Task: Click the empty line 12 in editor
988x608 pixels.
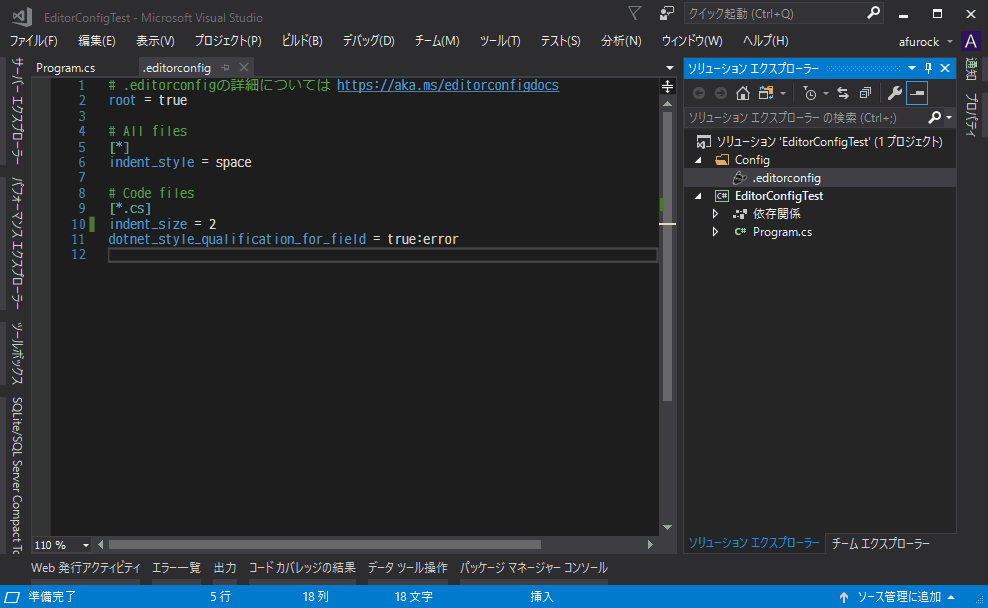Action: pos(382,255)
